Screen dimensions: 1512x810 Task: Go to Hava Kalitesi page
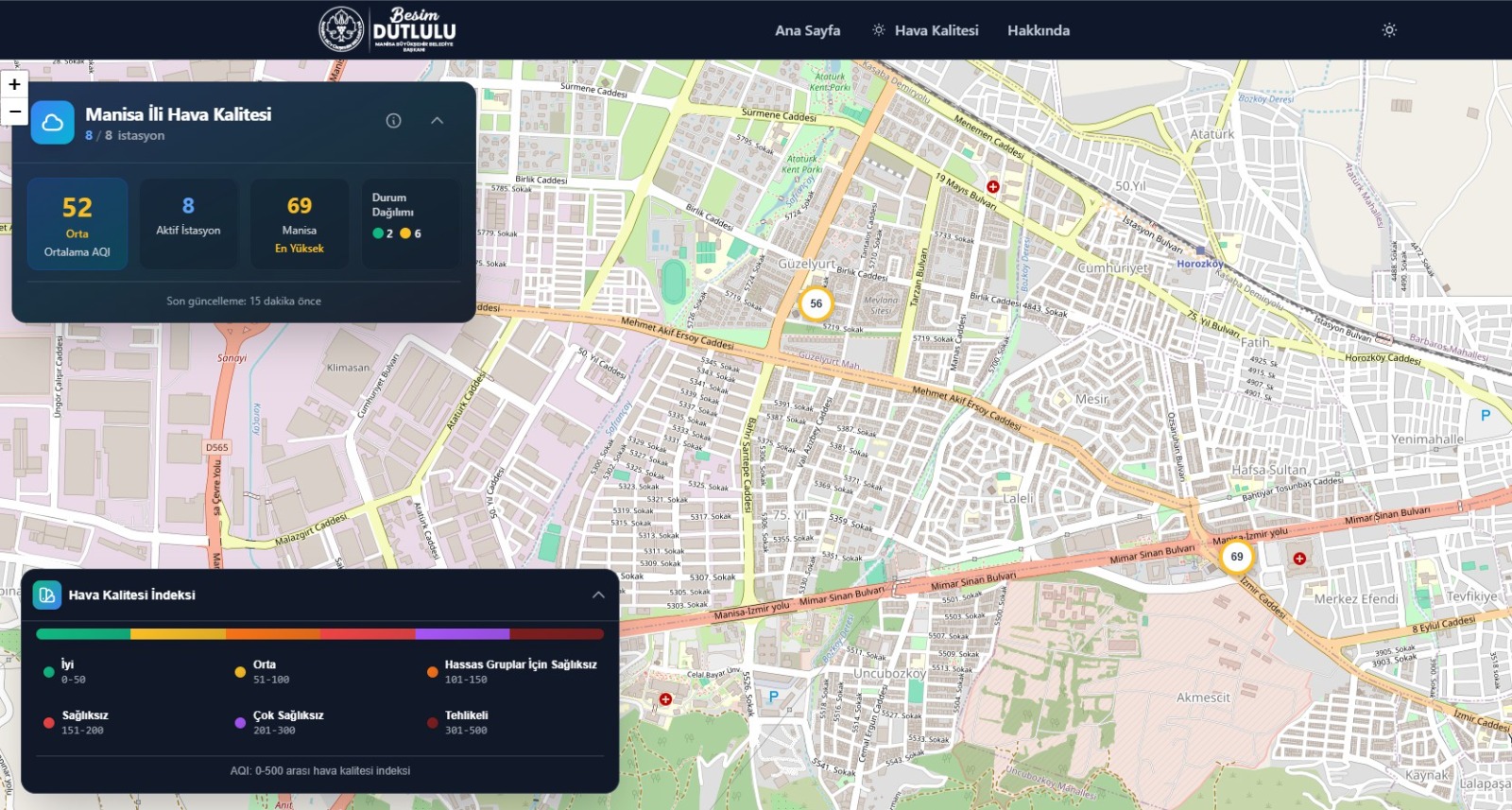[925, 30]
